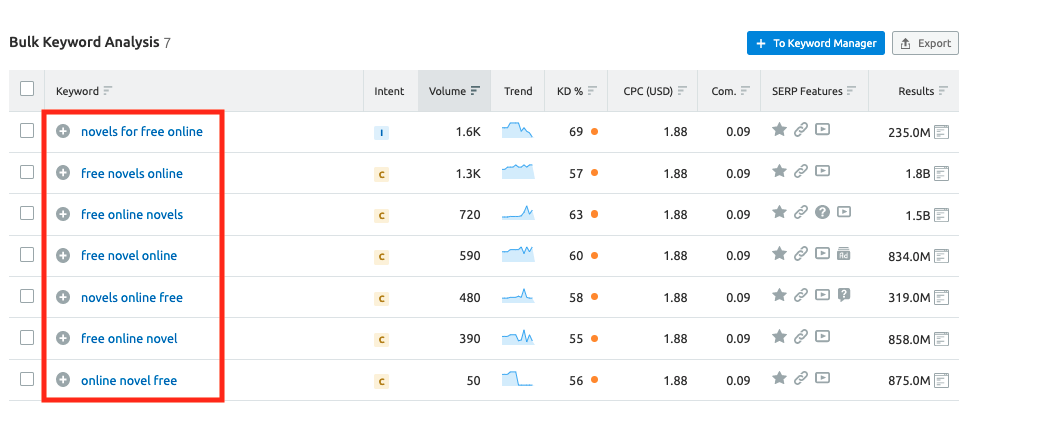View SERP results icon for online novel free

941,380
